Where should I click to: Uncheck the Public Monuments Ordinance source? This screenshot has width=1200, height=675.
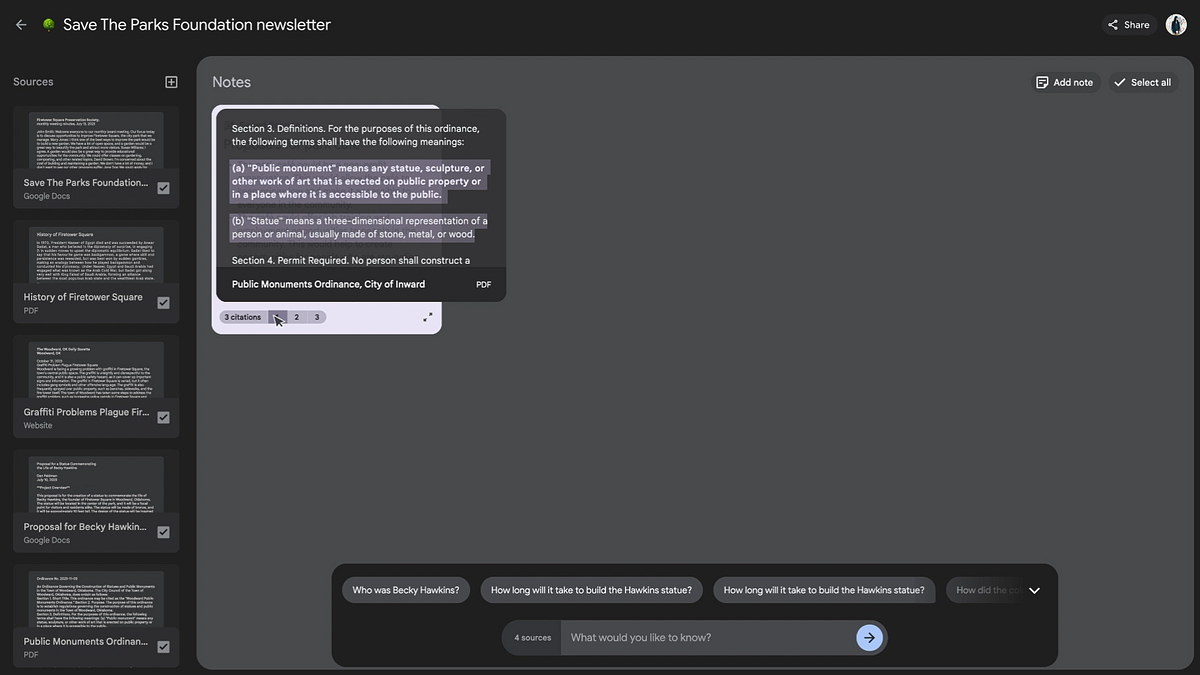pyautogui.click(x=163, y=647)
